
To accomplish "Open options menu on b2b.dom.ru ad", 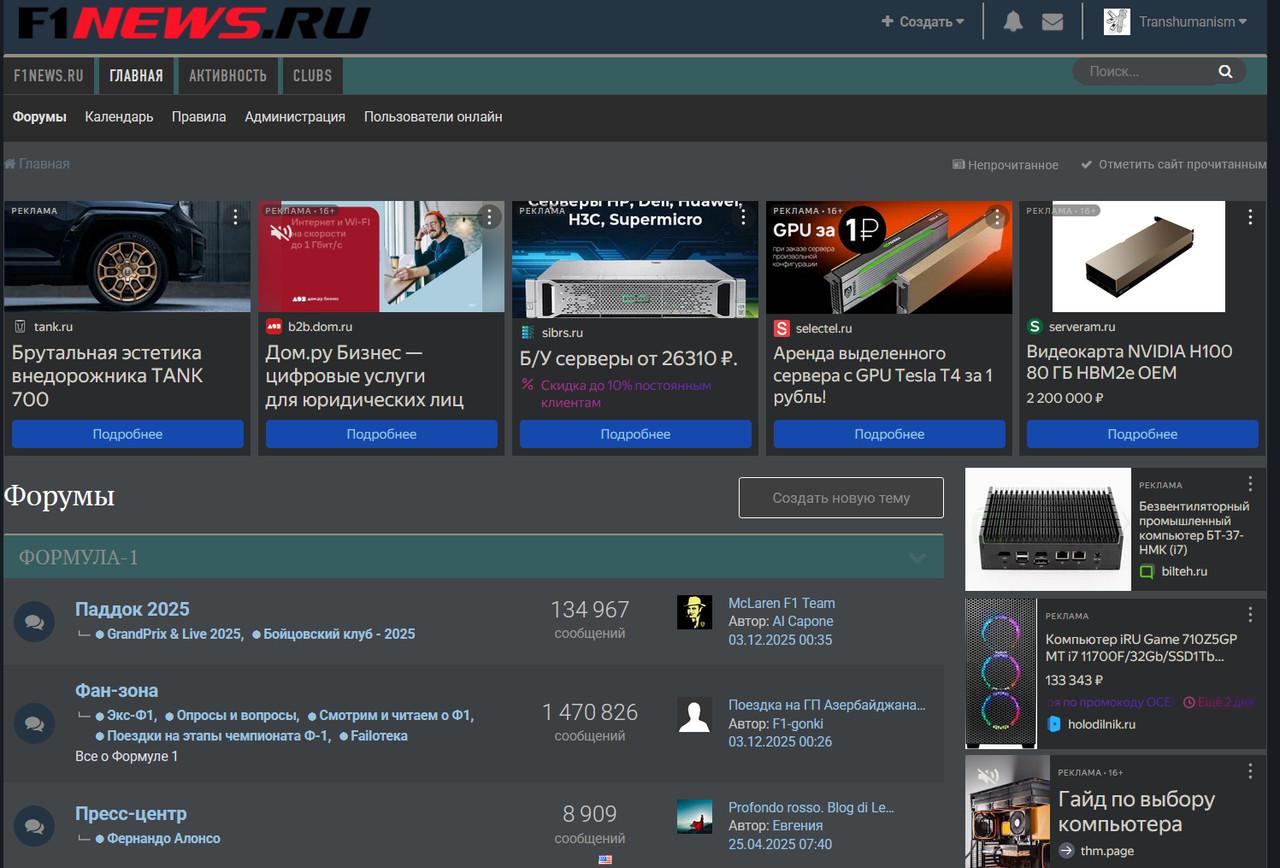I will click(489, 216).
